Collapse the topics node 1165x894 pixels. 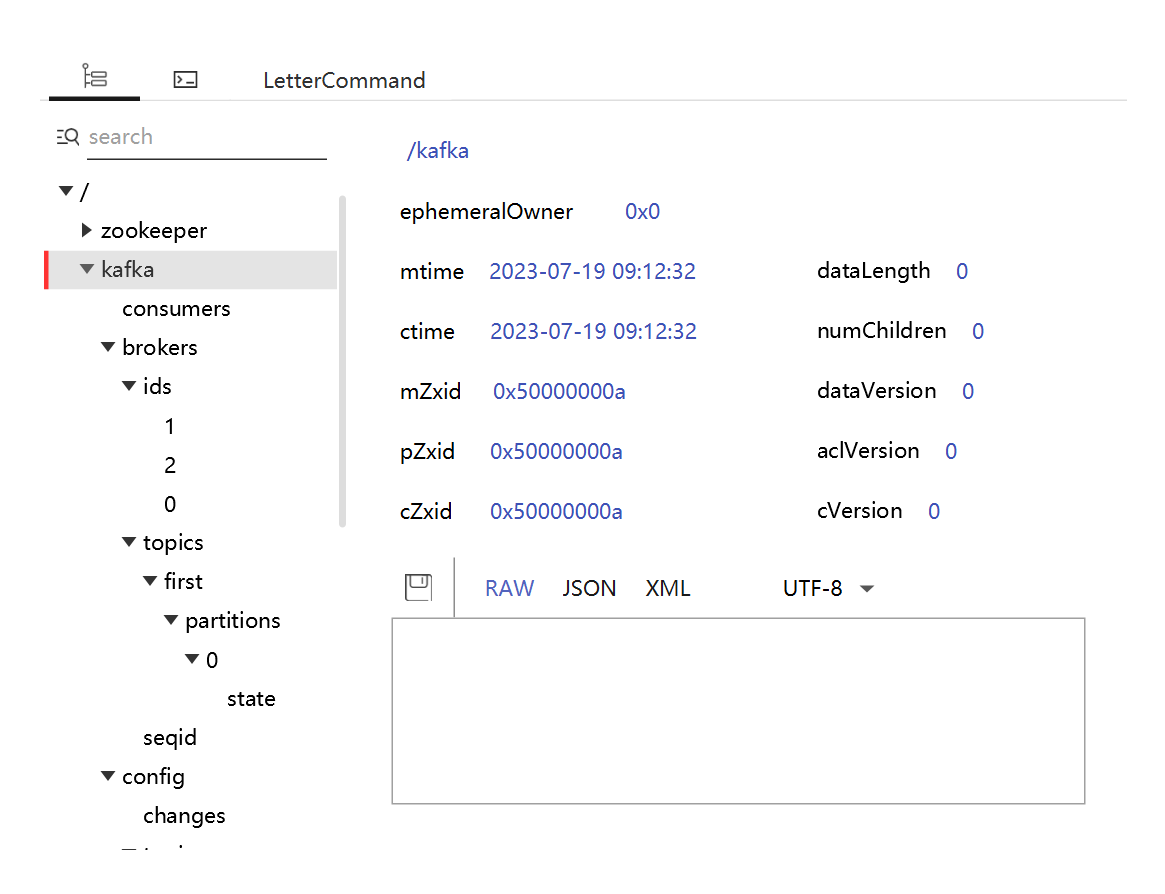[129, 542]
